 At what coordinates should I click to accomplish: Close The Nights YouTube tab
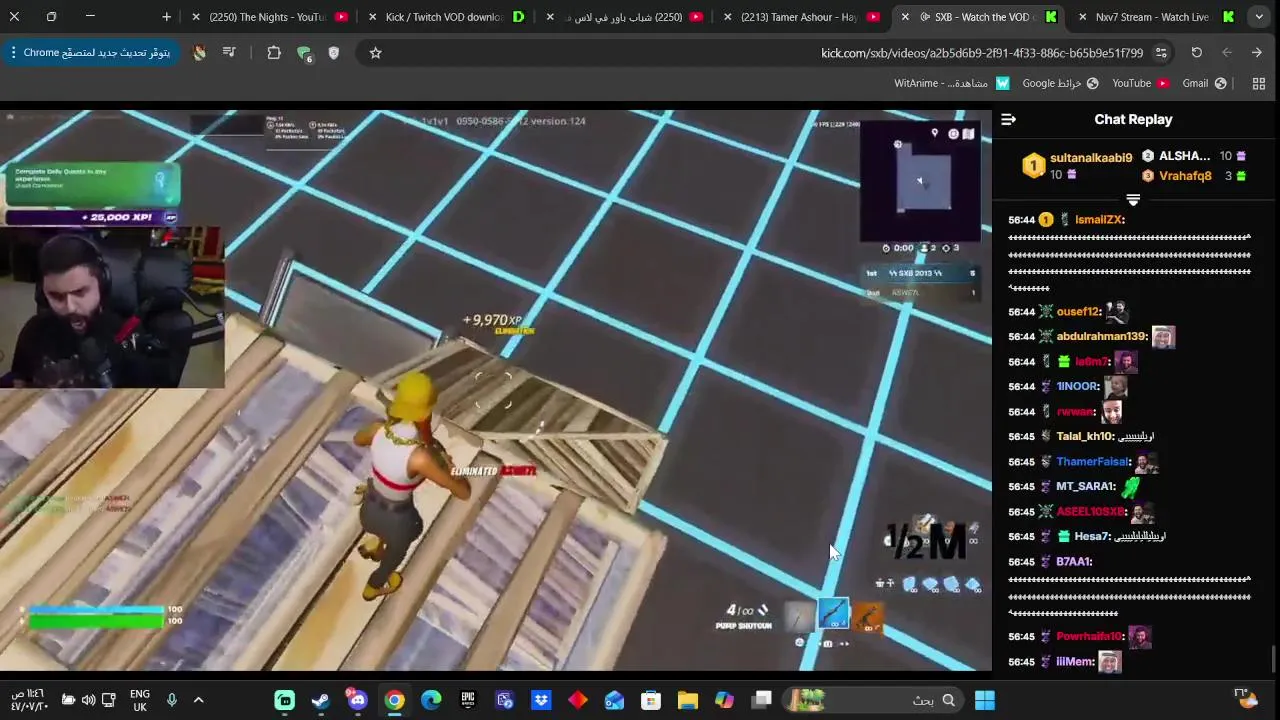point(196,17)
